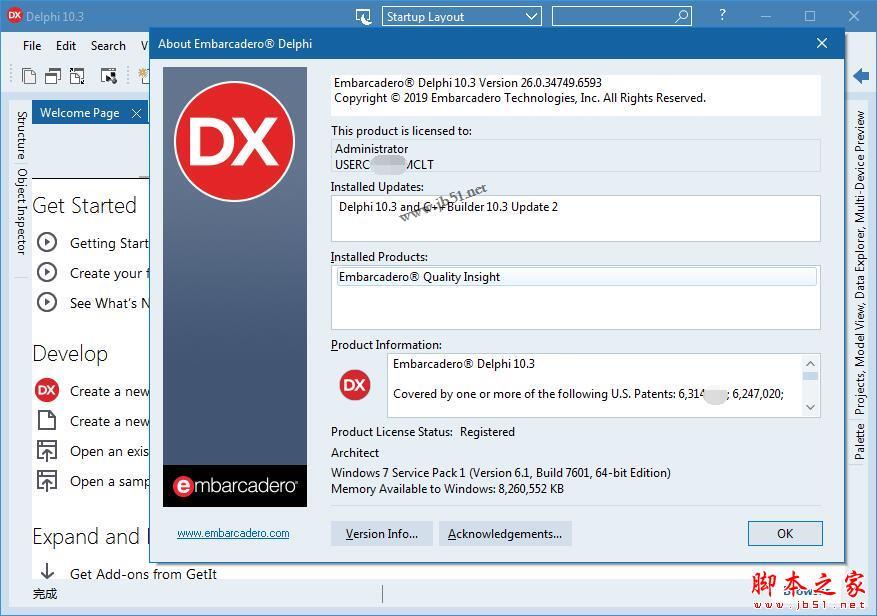The image size is (877, 616).
Task: Open the File menu
Action: coord(32,46)
